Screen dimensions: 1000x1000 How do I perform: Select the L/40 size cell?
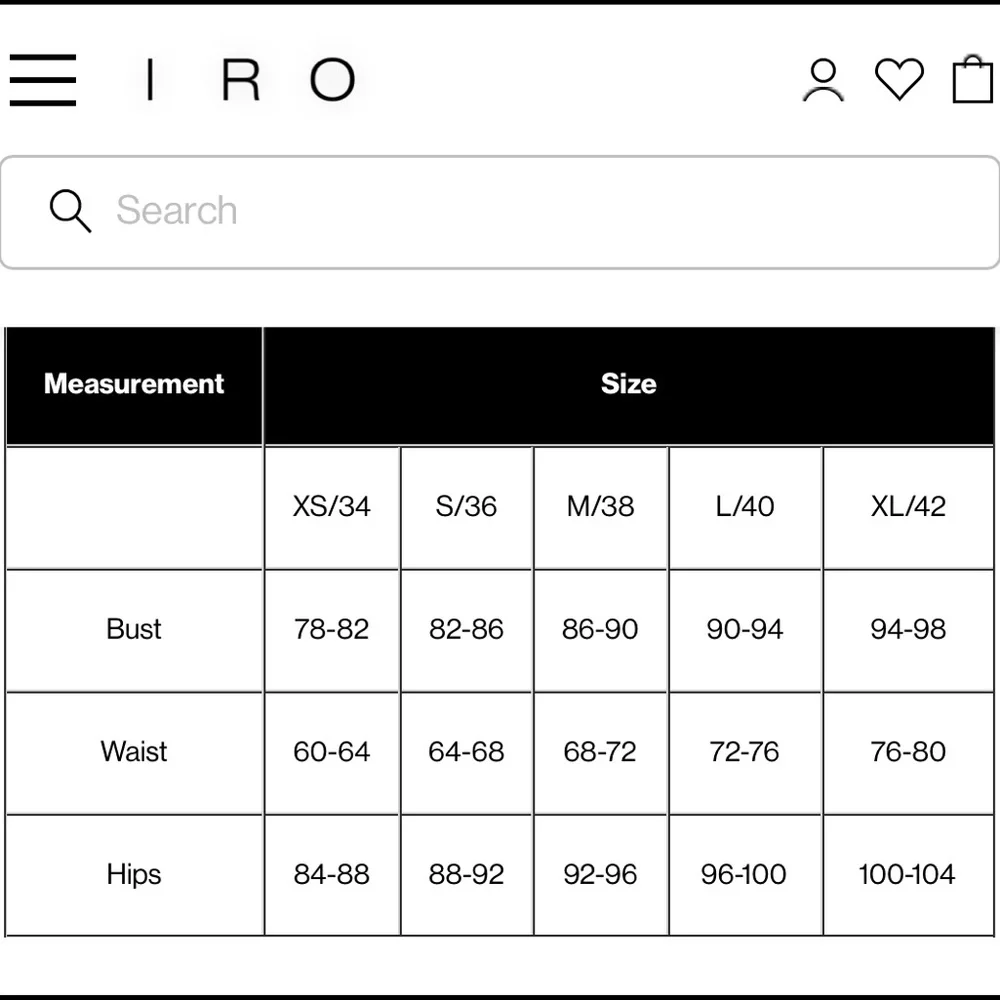click(x=745, y=507)
